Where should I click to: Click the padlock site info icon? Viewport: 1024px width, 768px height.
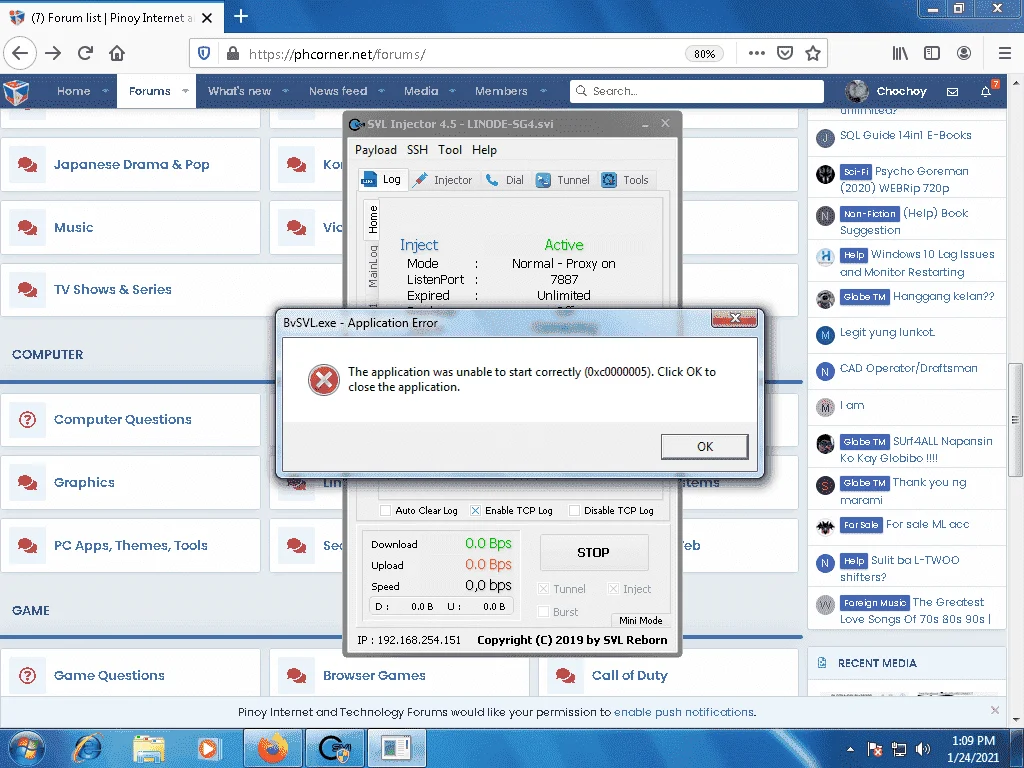point(232,54)
